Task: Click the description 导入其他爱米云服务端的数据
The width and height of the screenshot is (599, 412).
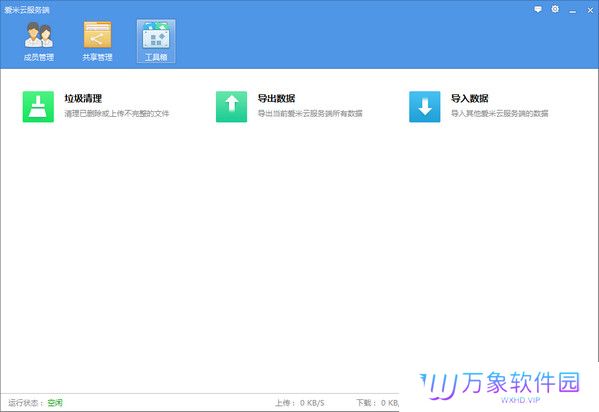Action: click(x=500, y=114)
